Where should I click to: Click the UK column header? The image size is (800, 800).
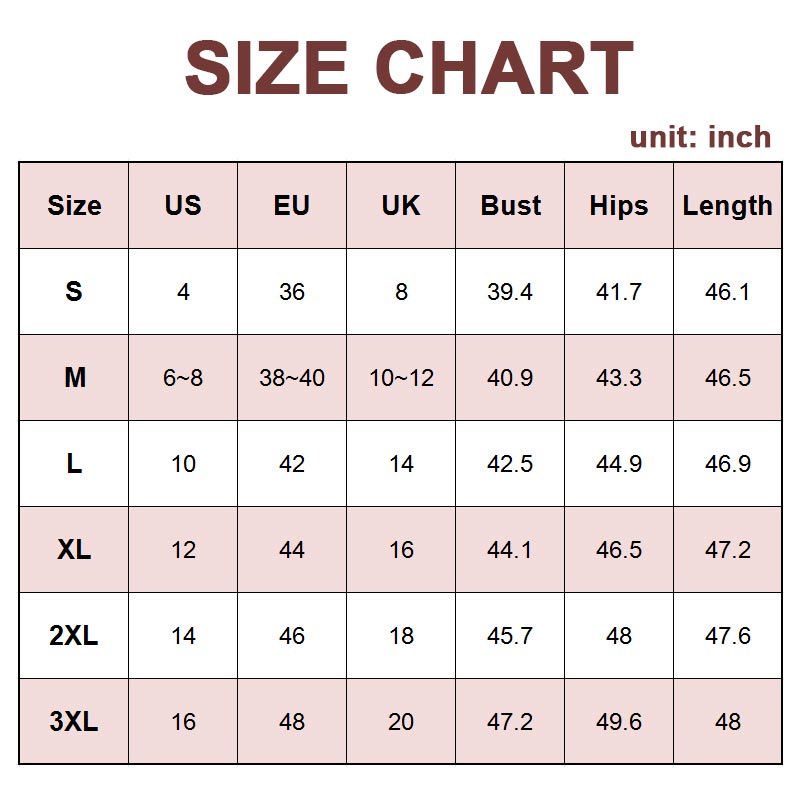point(401,206)
